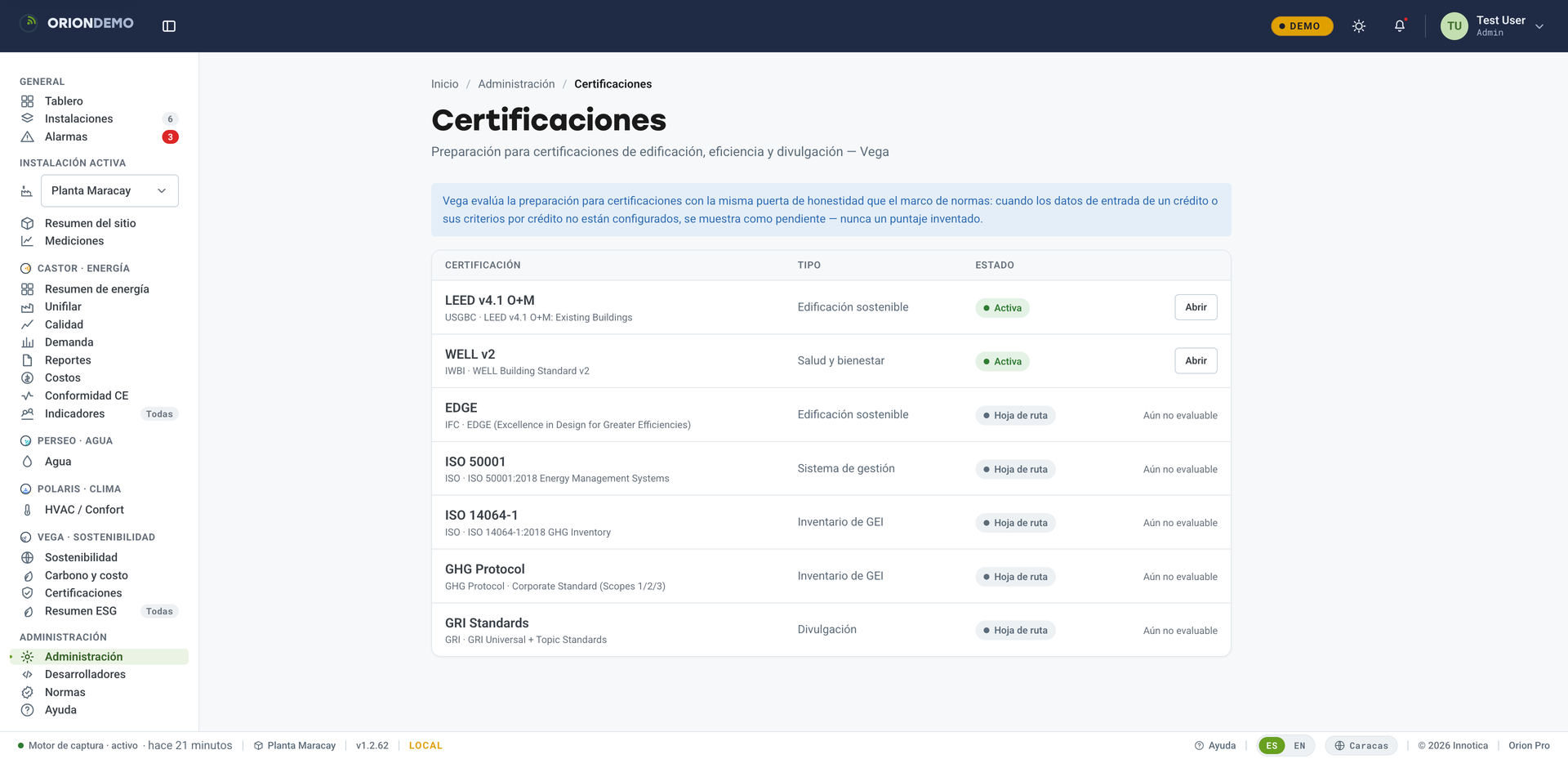
Task: Open Resumen ESG Todas filter badge
Action: click(159, 611)
